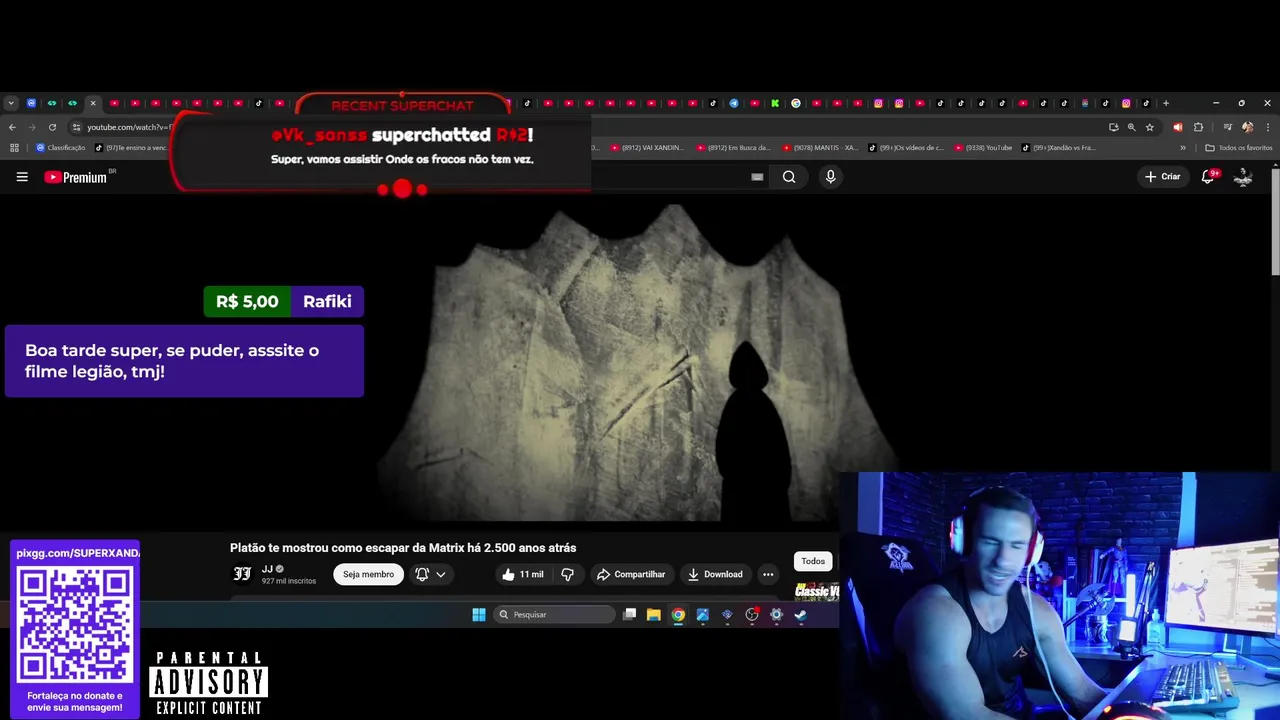Go to YouTube Premium home logo
This screenshot has height=720, width=1280.
pyautogui.click(x=76, y=177)
